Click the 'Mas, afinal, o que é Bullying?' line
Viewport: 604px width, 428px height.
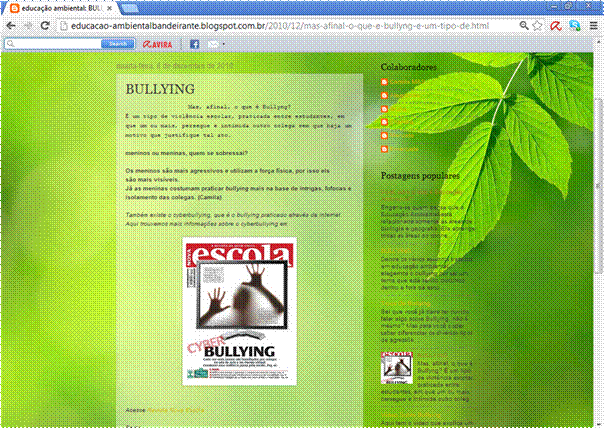tap(239, 107)
